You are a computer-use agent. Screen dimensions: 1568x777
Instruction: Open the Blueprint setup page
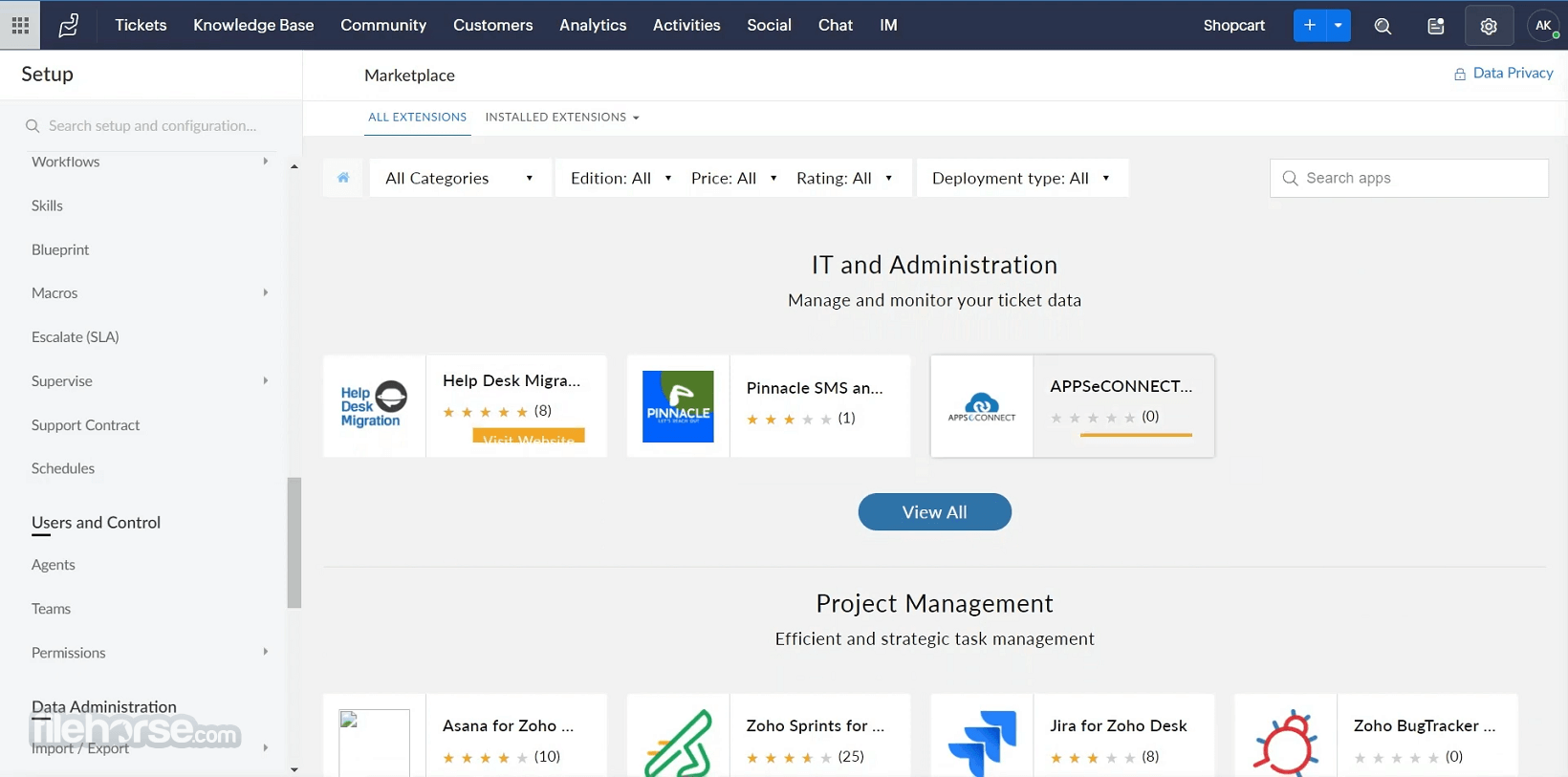point(60,249)
